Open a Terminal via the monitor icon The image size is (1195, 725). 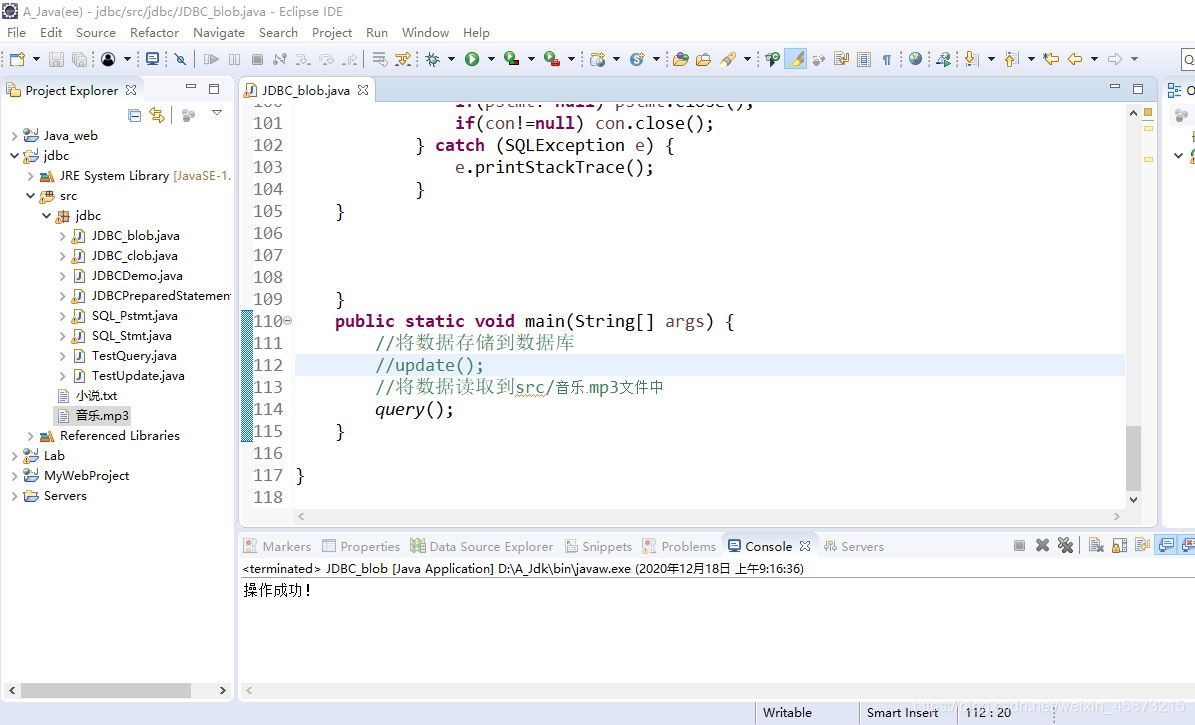pyautogui.click(x=152, y=59)
